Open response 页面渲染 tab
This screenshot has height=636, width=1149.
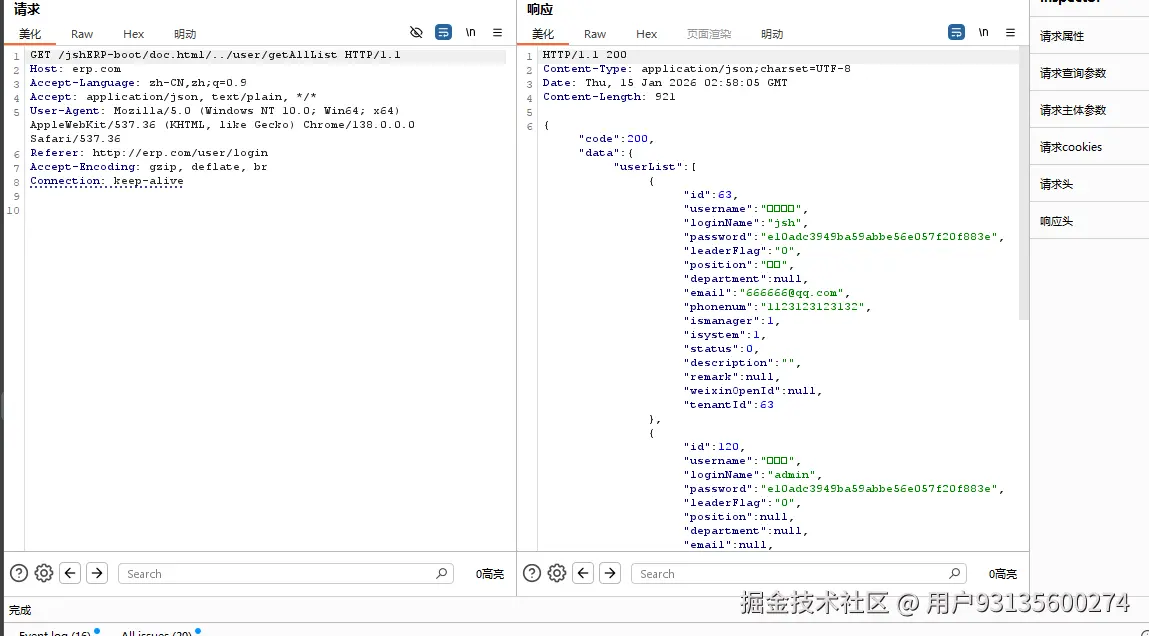(x=709, y=34)
